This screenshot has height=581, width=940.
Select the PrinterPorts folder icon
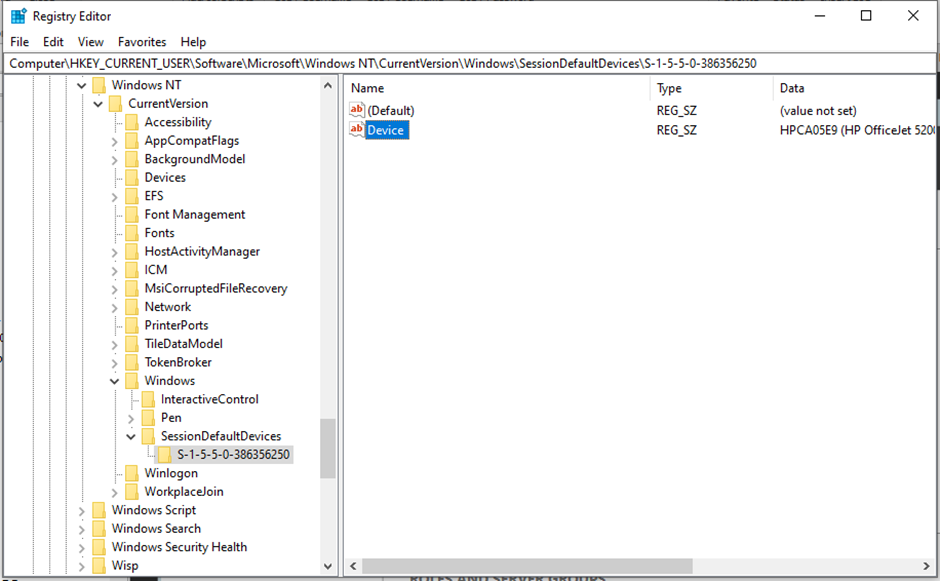coord(132,325)
